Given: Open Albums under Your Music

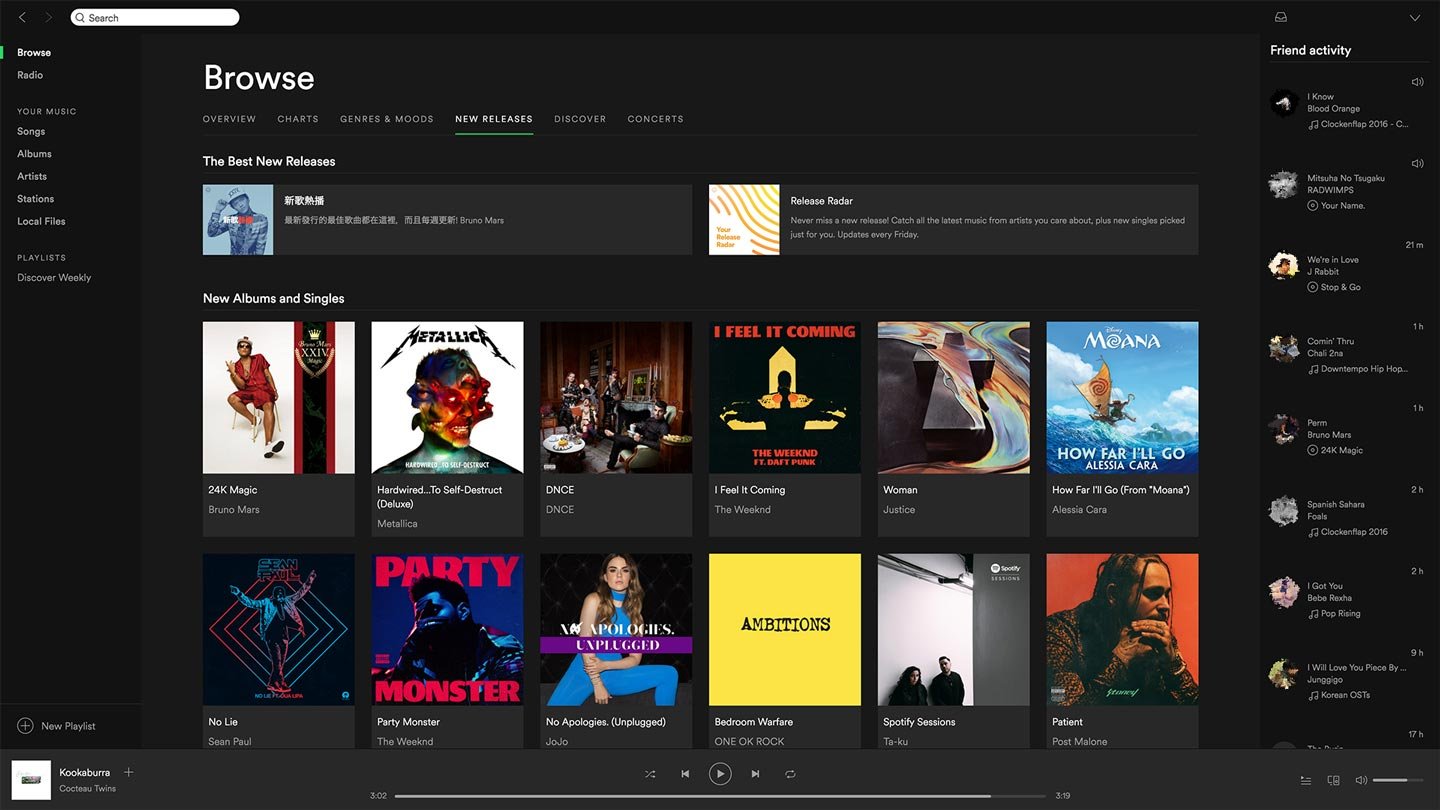Looking at the screenshot, I should [34, 154].
